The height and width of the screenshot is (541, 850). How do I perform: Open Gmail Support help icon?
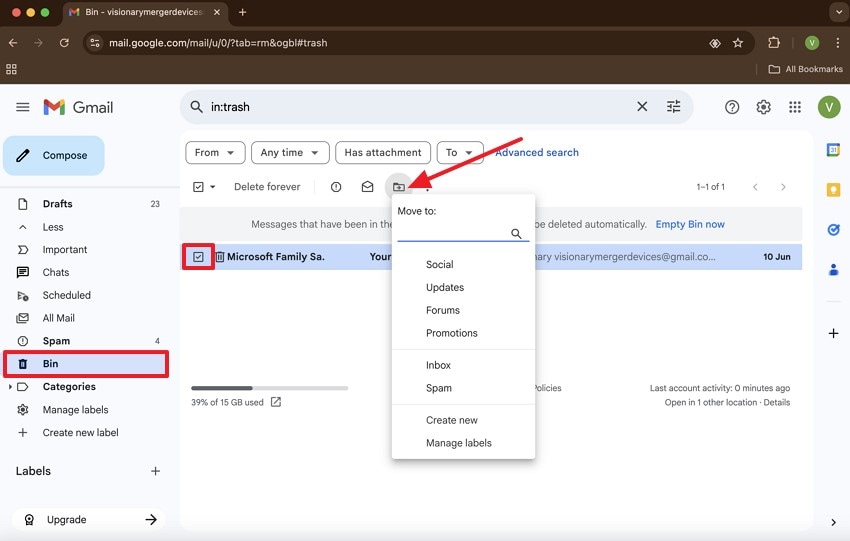[x=732, y=107]
